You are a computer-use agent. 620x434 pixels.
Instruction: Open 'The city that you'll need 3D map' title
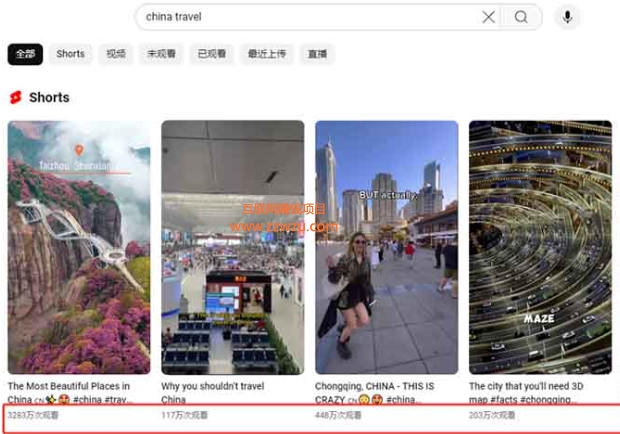coord(526,392)
